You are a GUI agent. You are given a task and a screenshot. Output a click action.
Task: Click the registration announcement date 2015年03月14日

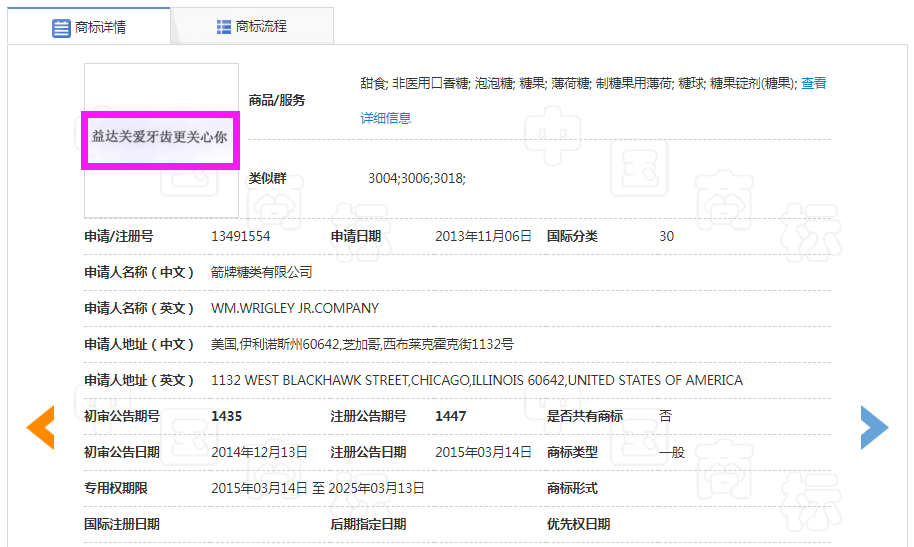pyautogui.click(x=483, y=452)
